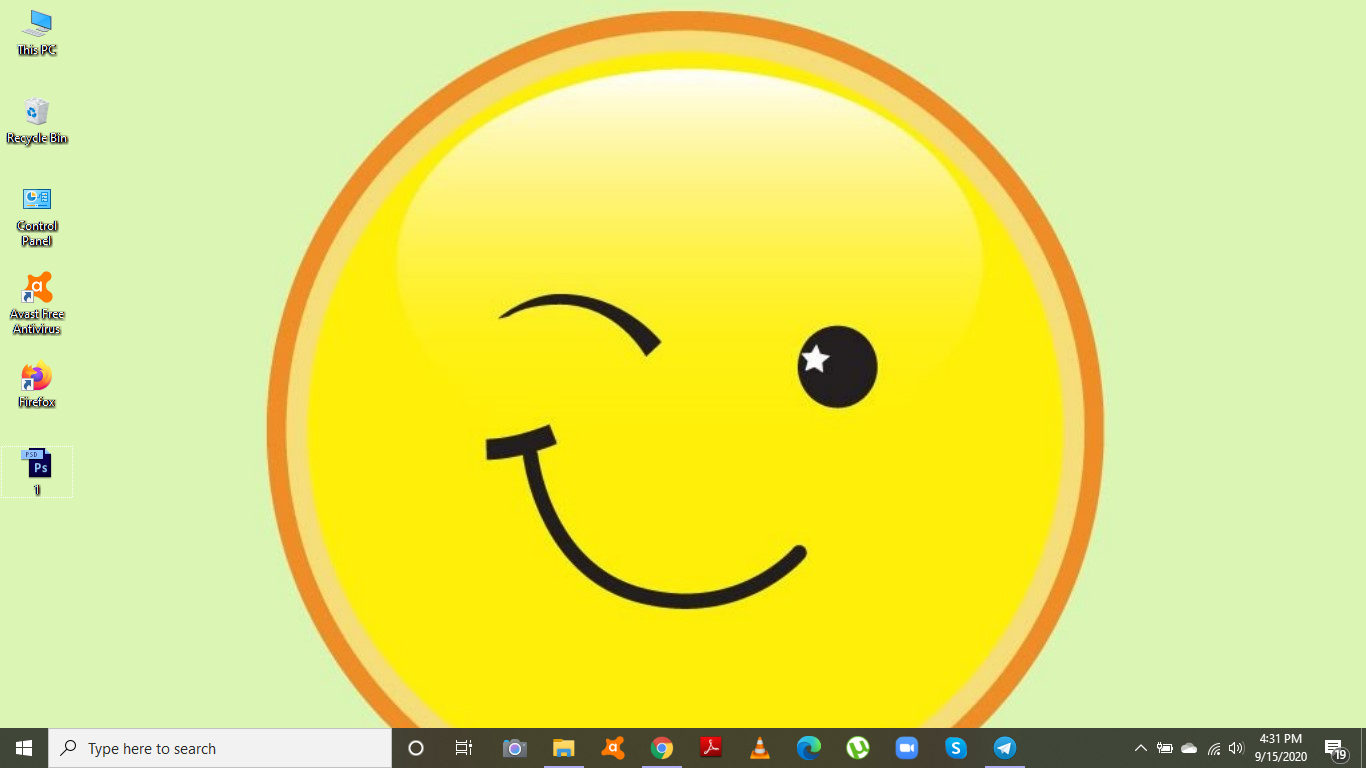Click the Show desktop strip after notifications

[x=1363, y=748]
